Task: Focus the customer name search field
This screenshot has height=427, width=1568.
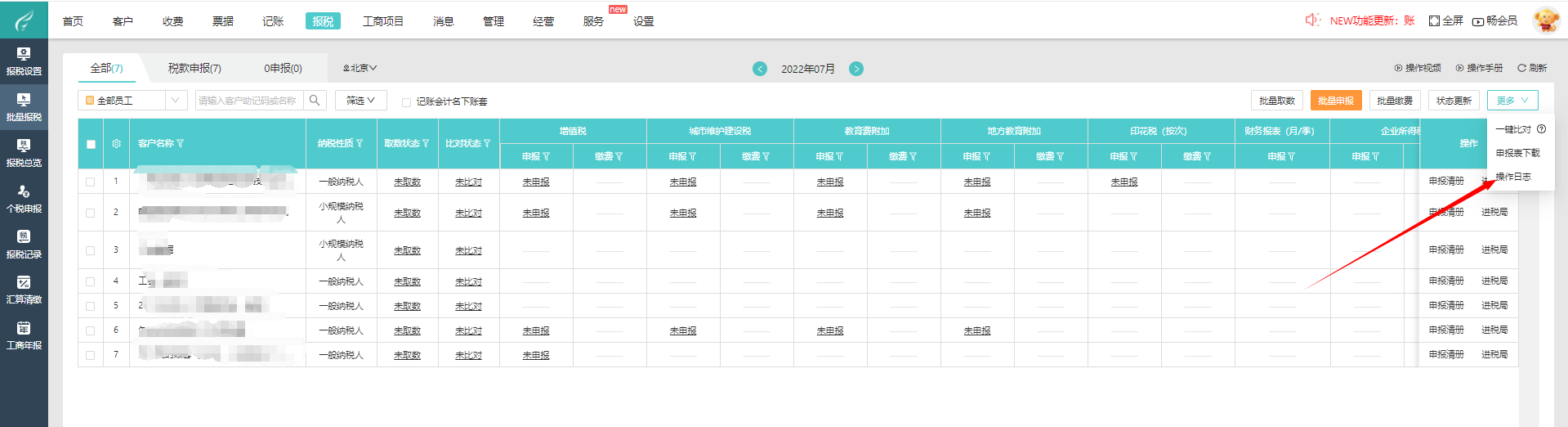Action: click(249, 101)
